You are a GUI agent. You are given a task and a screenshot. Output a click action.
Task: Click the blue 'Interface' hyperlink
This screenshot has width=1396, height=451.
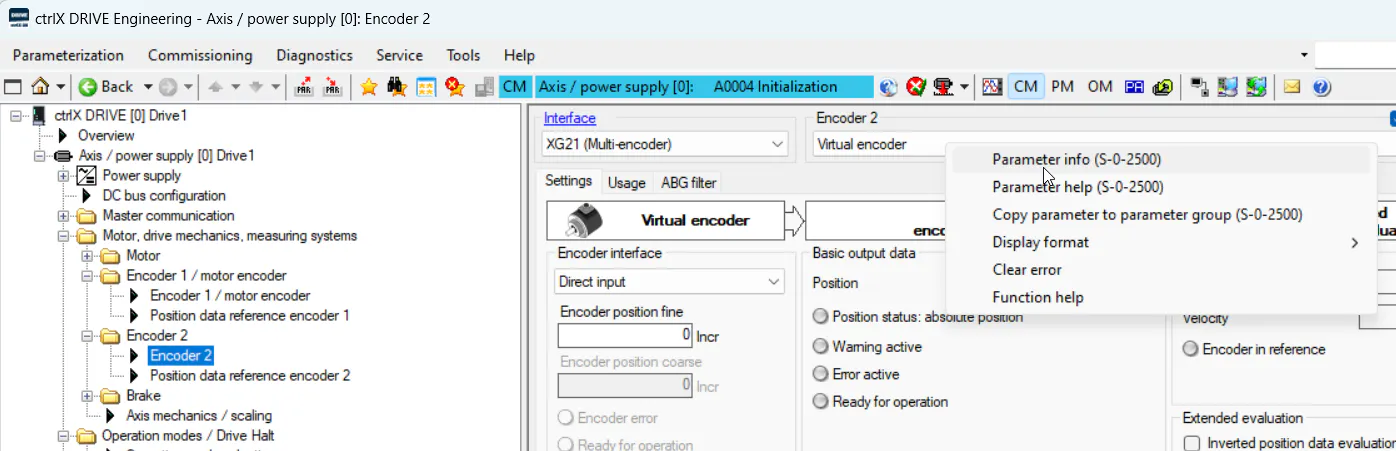(x=569, y=118)
